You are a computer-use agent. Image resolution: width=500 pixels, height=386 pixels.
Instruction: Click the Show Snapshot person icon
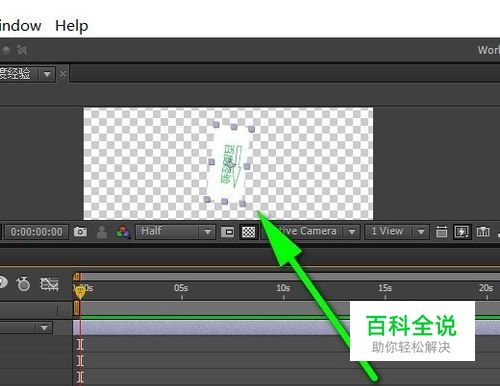point(102,232)
